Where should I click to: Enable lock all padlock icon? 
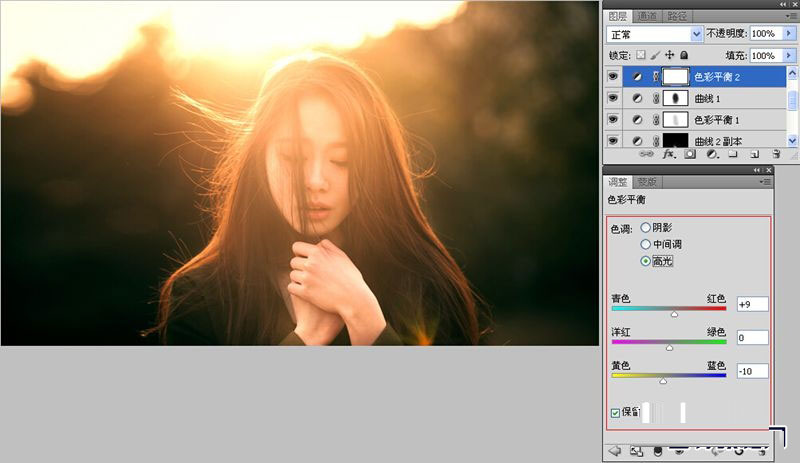pyautogui.click(x=684, y=55)
